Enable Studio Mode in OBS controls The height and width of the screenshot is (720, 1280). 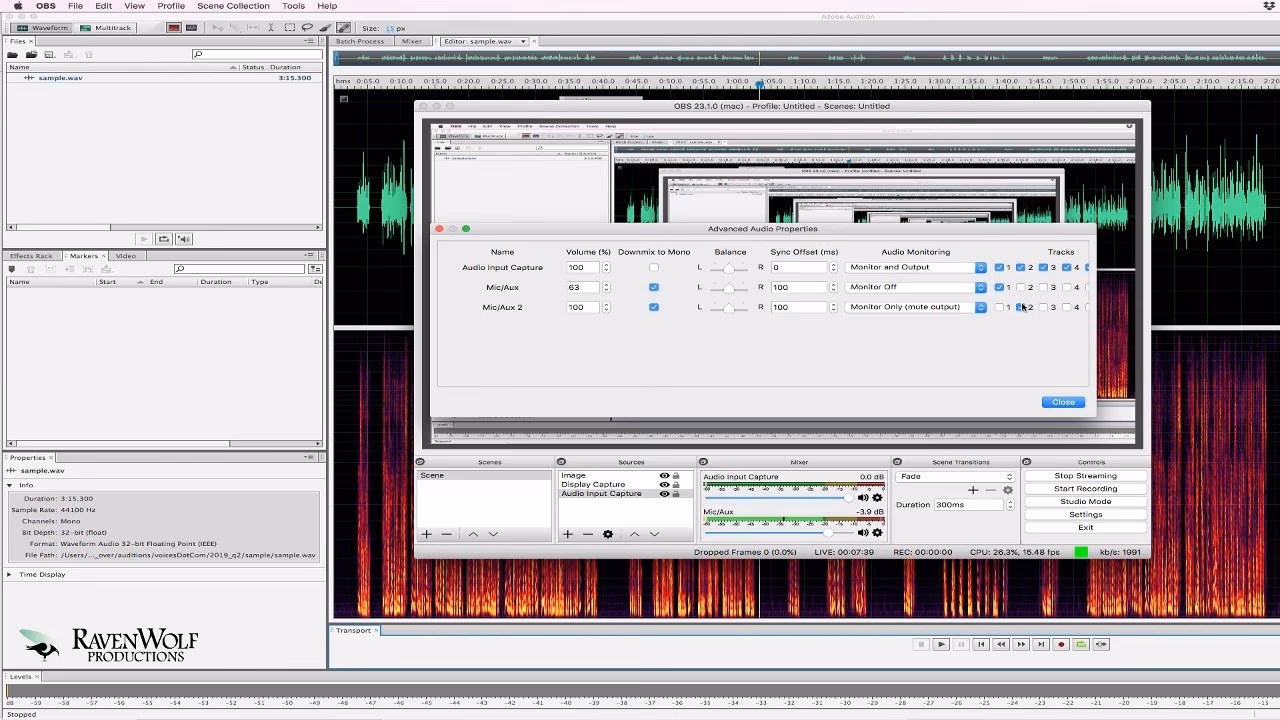1085,502
